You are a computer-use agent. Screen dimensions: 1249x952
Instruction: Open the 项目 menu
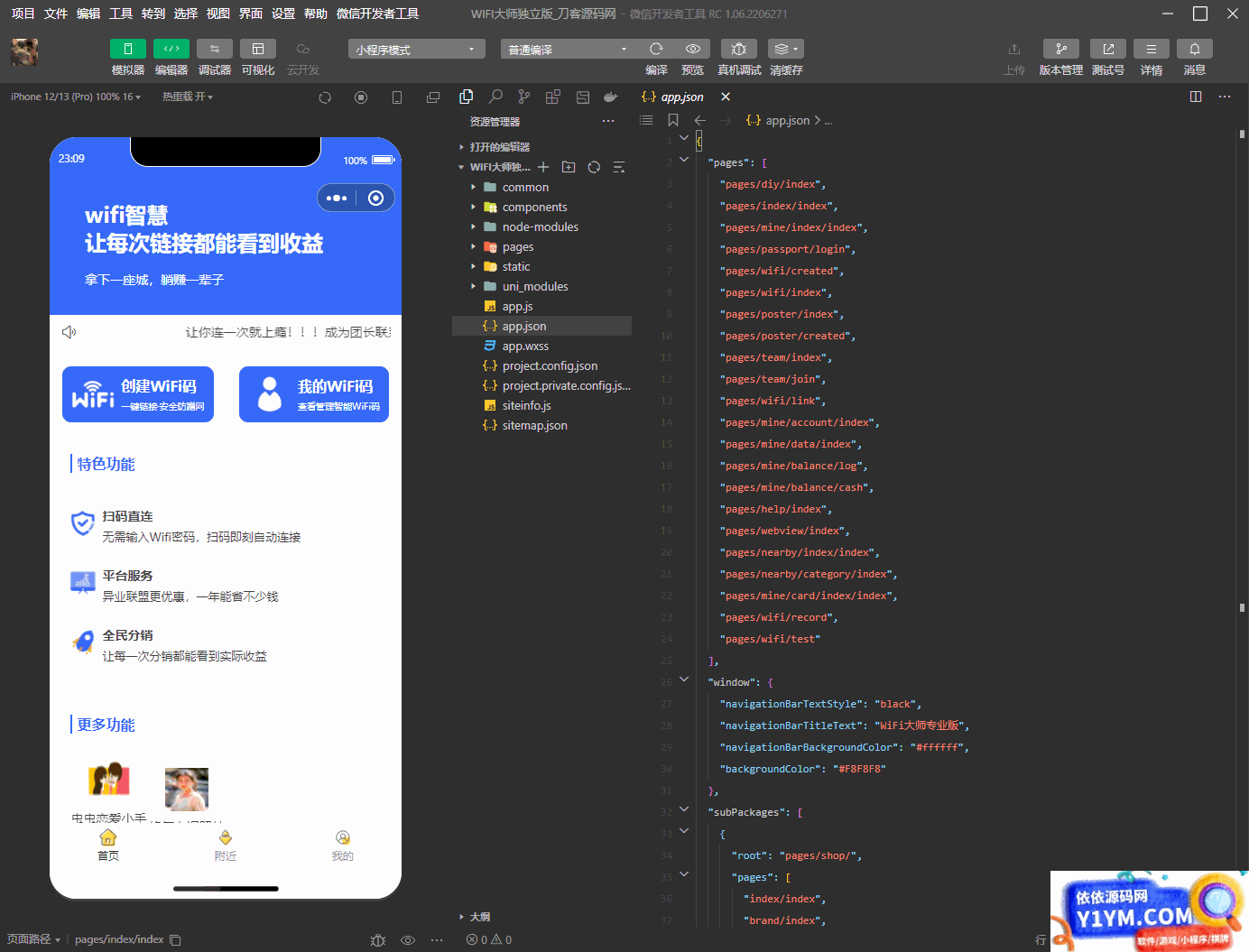tap(23, 14)
